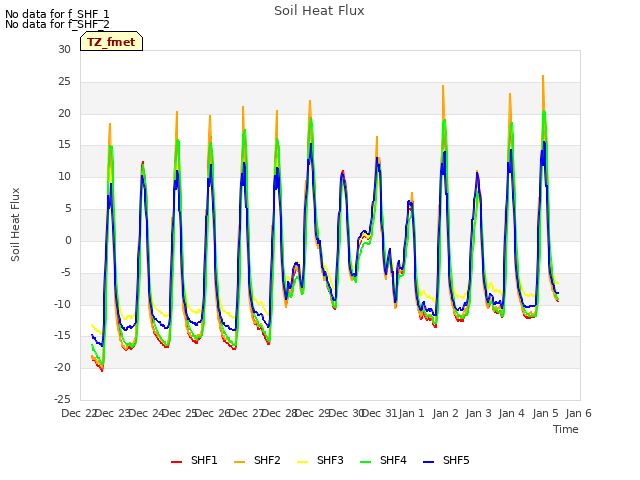Click the SHF2 legend entry
This screenshot has height=480, width=640.
(257, 460)
